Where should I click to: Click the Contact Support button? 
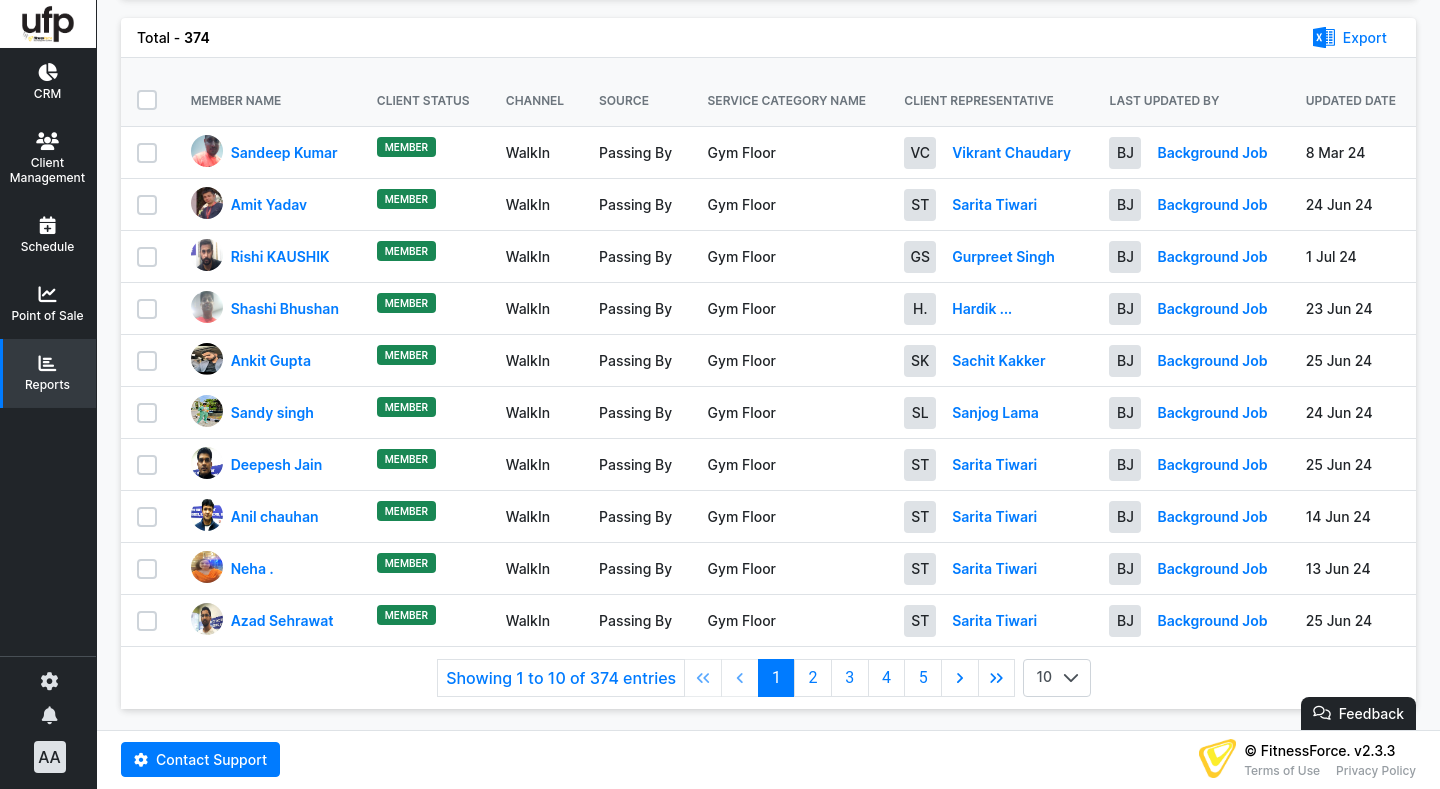pyautogui.click(x=200, y=760)
